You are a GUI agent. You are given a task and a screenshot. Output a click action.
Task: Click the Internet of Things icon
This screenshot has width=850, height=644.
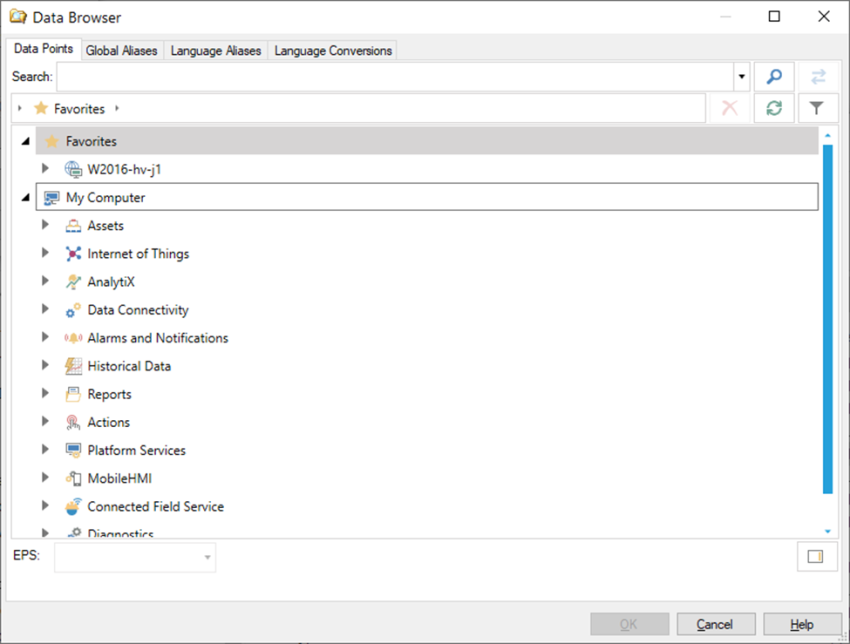pos(74,254)
